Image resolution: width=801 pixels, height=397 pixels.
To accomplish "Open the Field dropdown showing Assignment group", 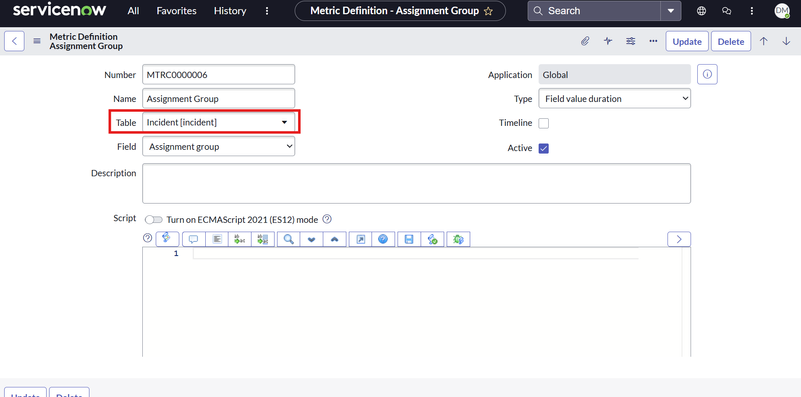I will click(219, 147).
